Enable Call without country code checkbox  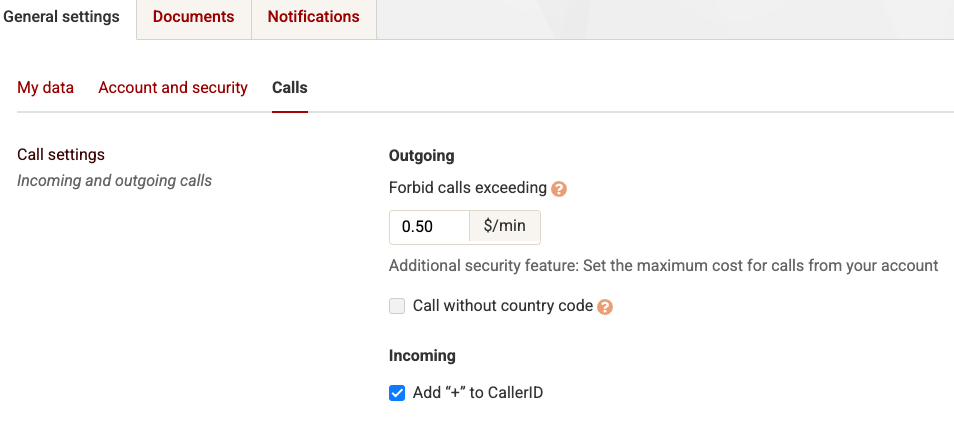(397, 306)
